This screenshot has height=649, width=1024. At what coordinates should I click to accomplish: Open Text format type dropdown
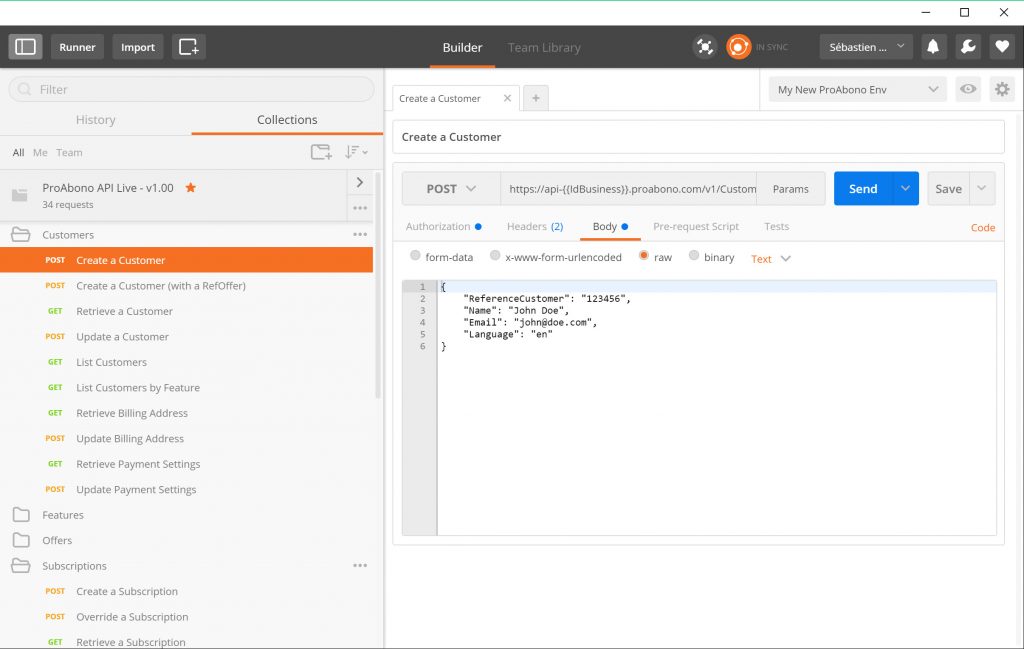point(771,259)
